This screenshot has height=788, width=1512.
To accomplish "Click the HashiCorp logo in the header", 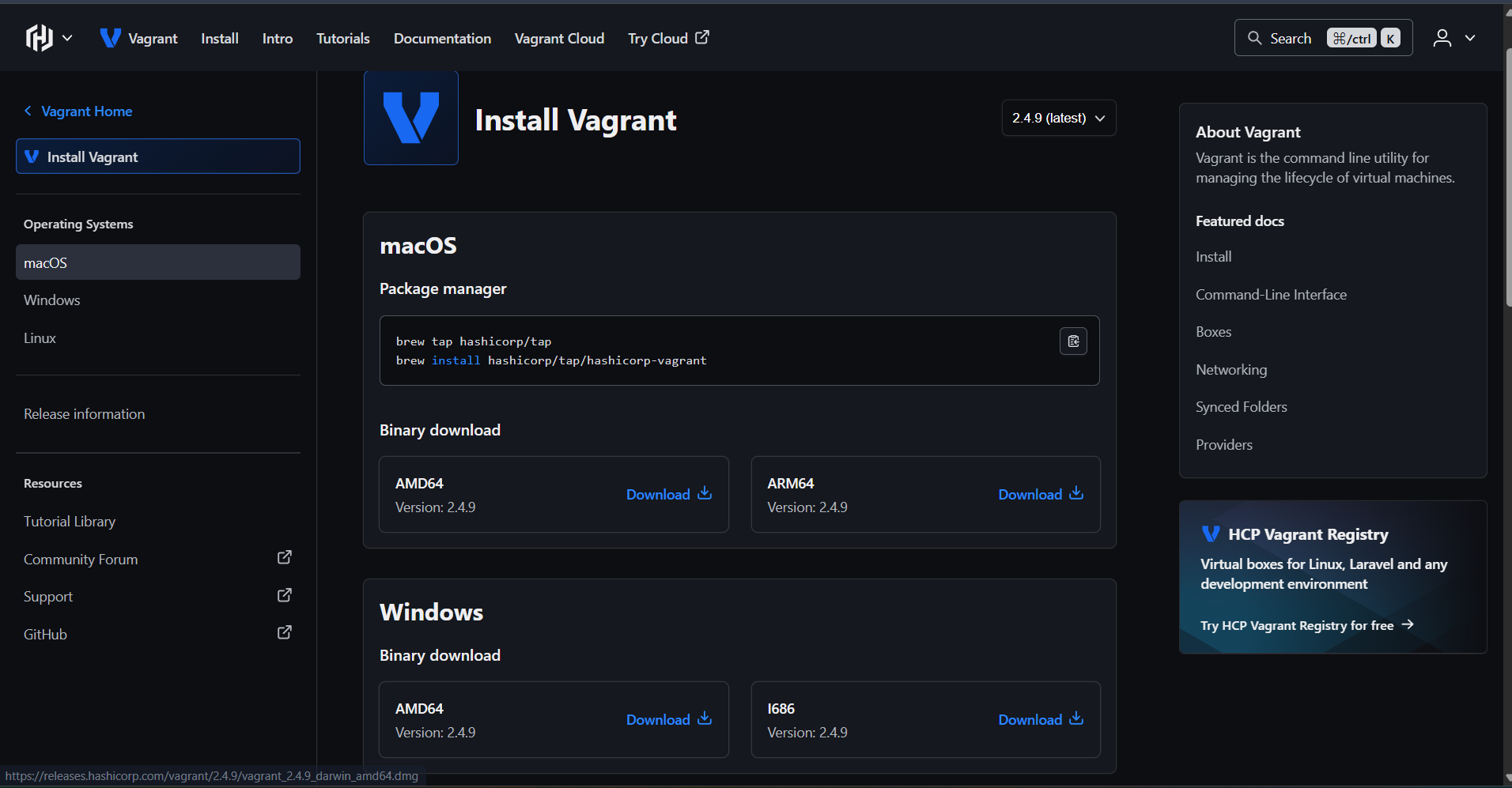I will (x=39, y=38).
